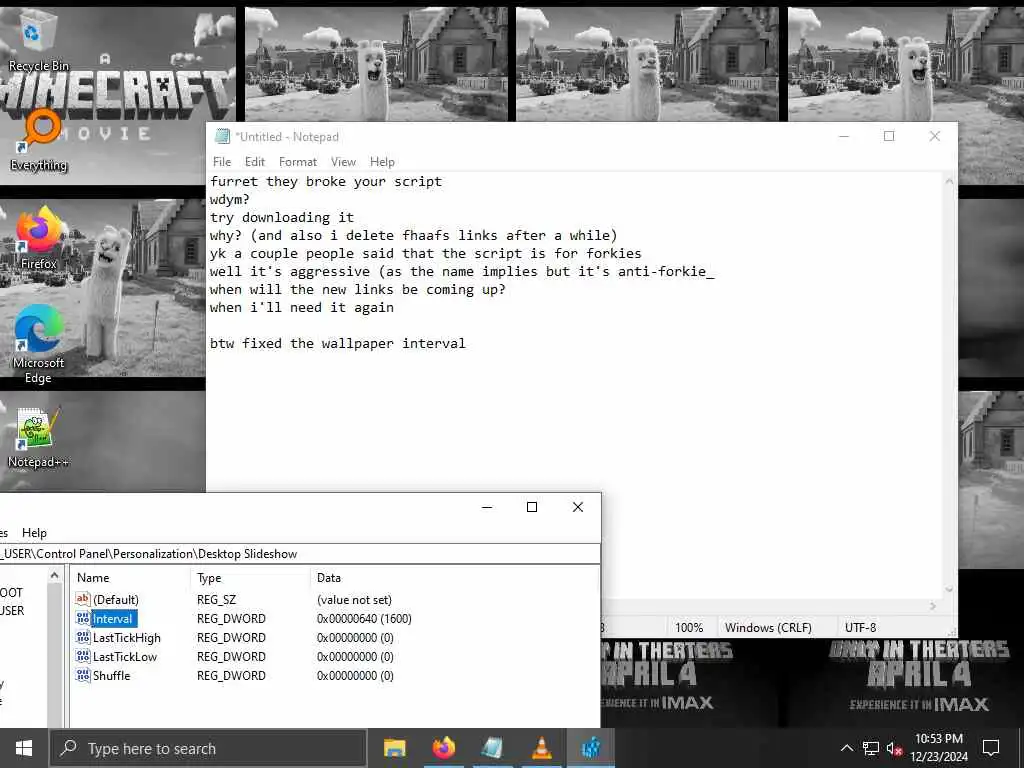Minimize the Notepad window
The height and width of the screenshot is (768, 1024).
coord(844,136)
